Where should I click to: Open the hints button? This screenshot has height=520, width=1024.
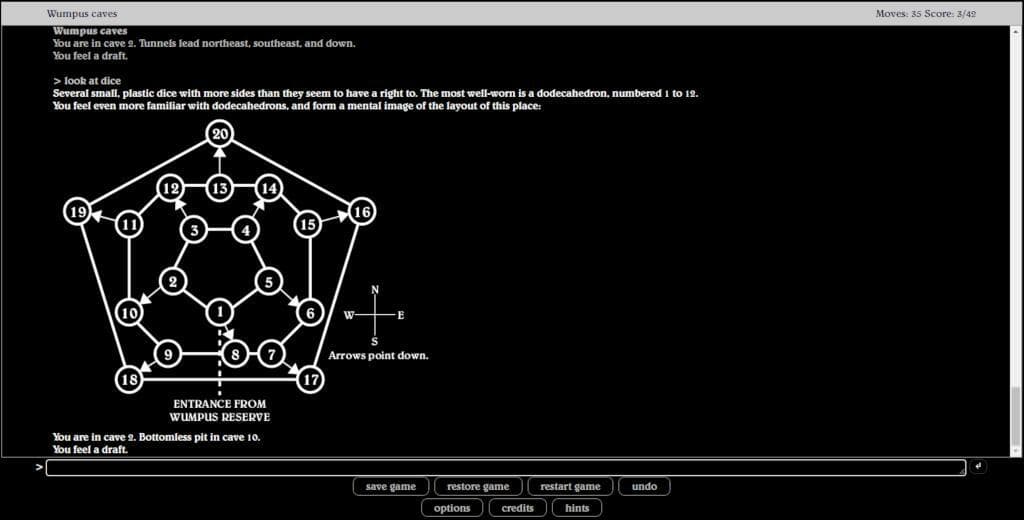(577, 508)
